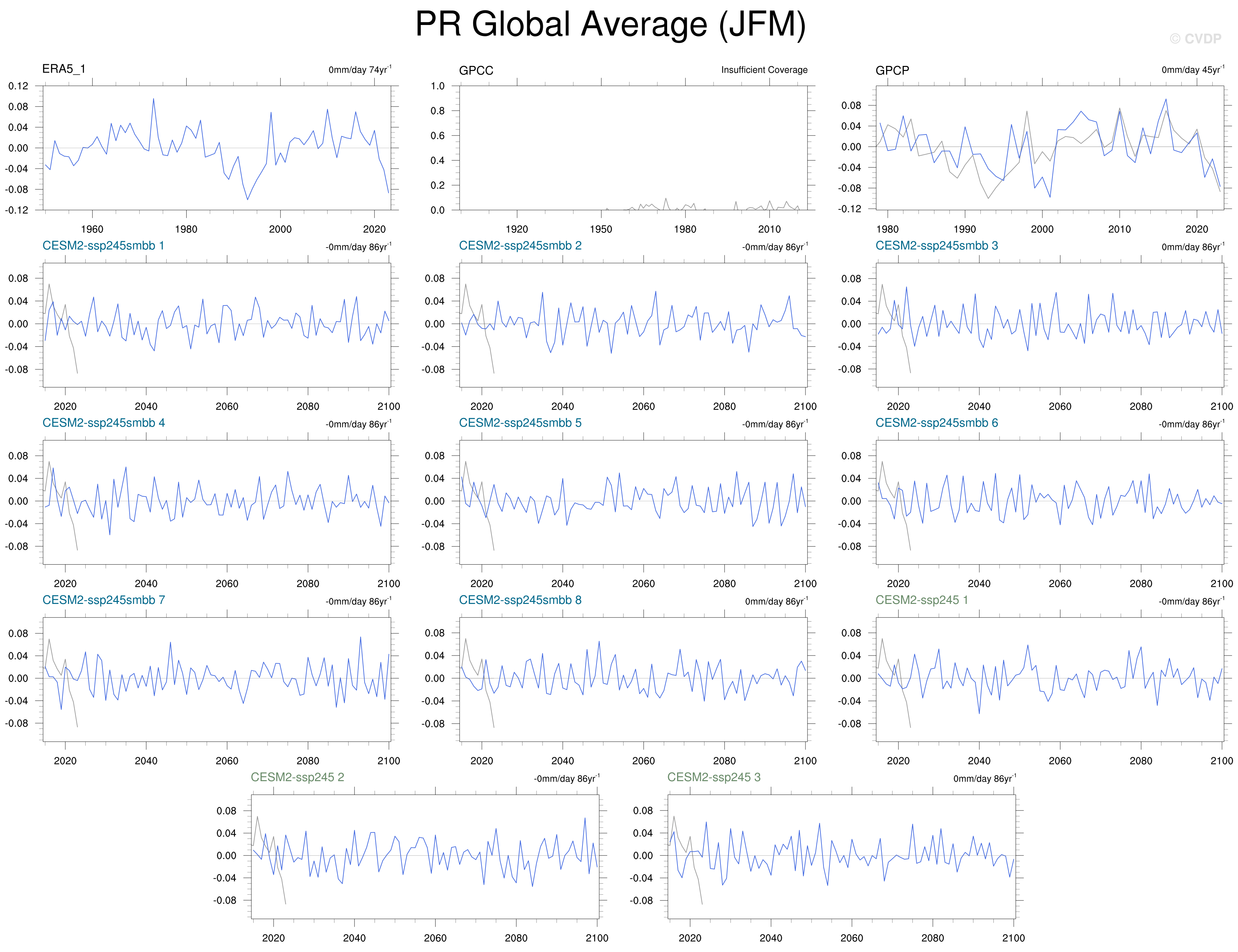The width and height of the screenshot is (1238, 952).
Task: Open the CESM2-ssp245smbb 2 label
Action: point(520,246)
